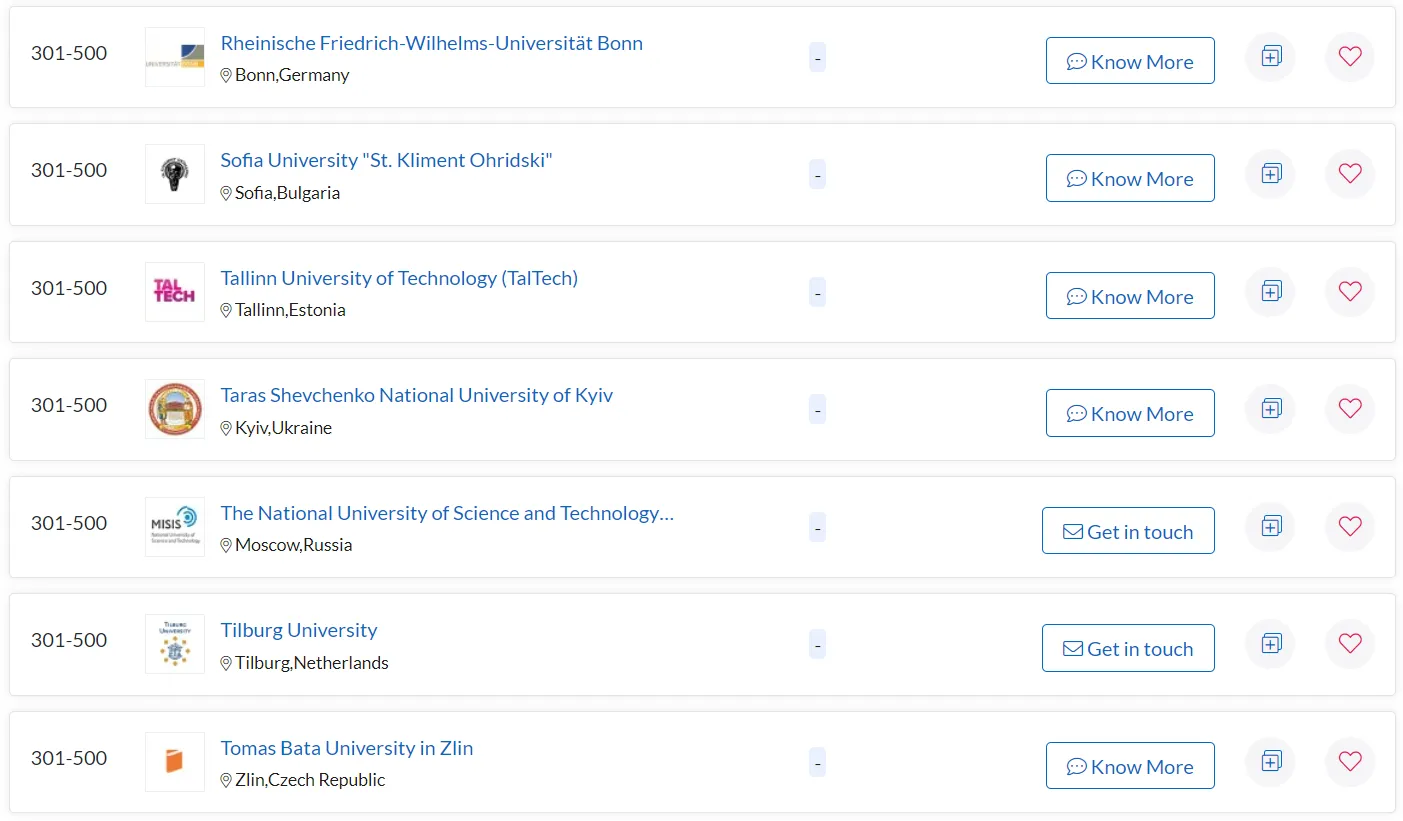
Task: Add University of Bonn to compare list
Action: coord(1270,57)
